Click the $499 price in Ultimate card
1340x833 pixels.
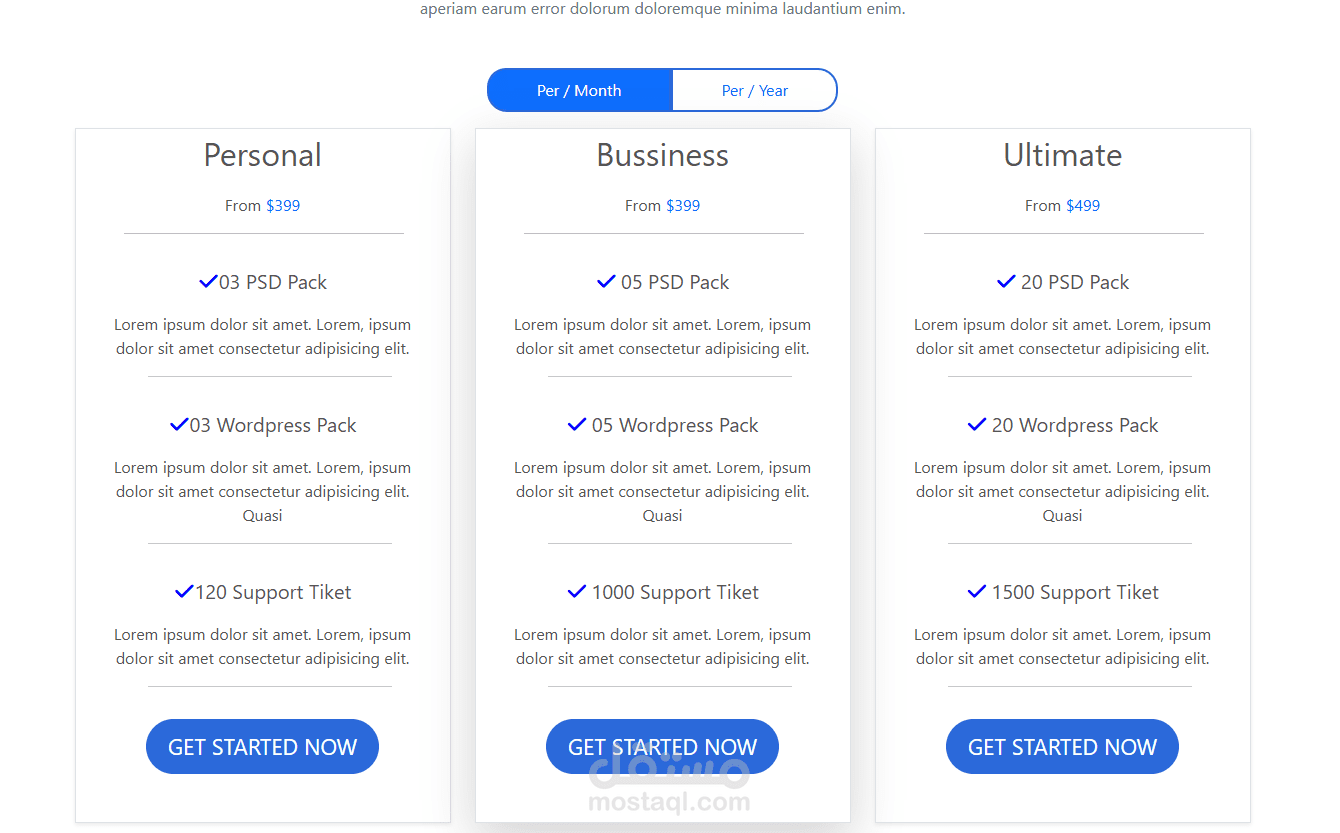coord(1083,205)
